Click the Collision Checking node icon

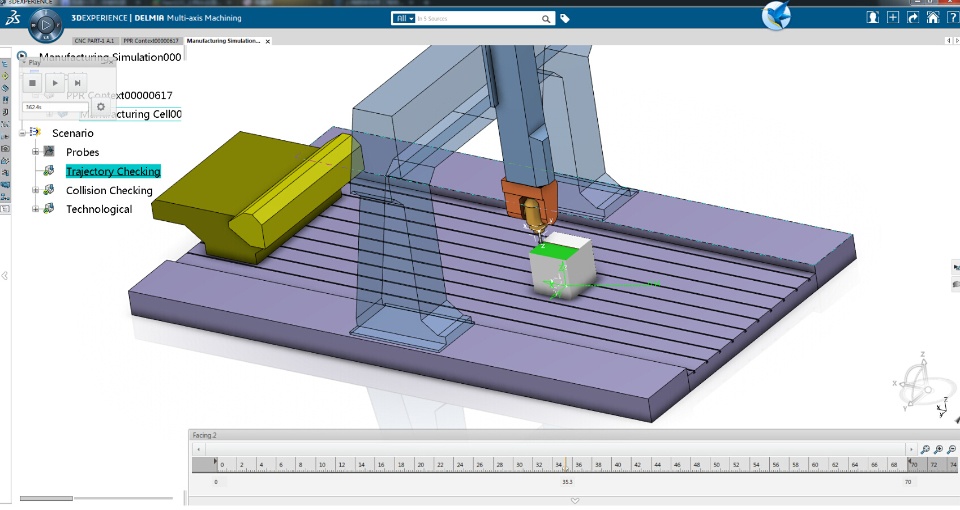(49, 190)
